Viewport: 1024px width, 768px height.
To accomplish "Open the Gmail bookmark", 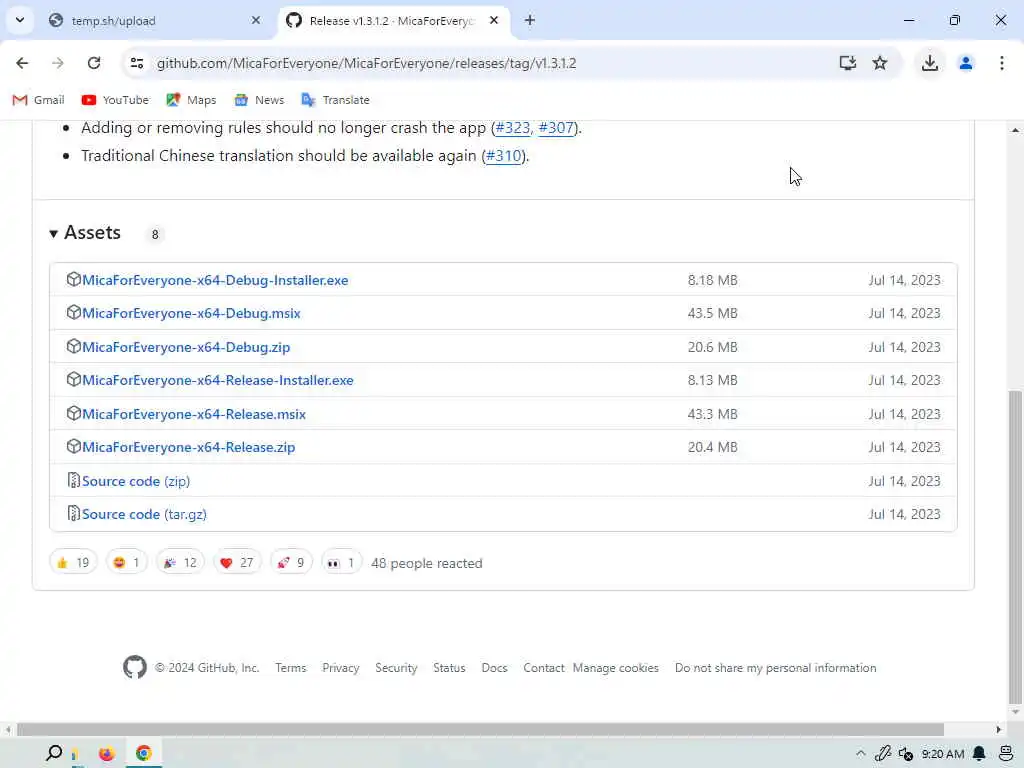I will (39, 100).
